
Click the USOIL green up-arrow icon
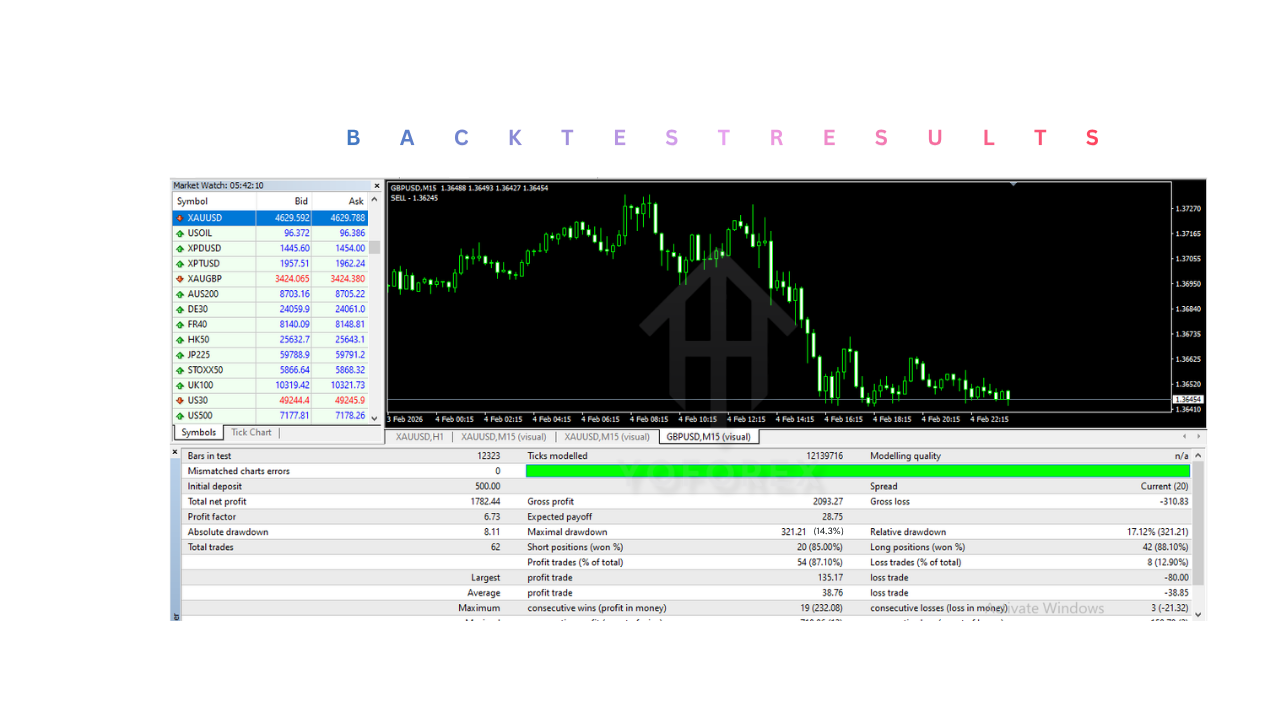click(180, 233)
